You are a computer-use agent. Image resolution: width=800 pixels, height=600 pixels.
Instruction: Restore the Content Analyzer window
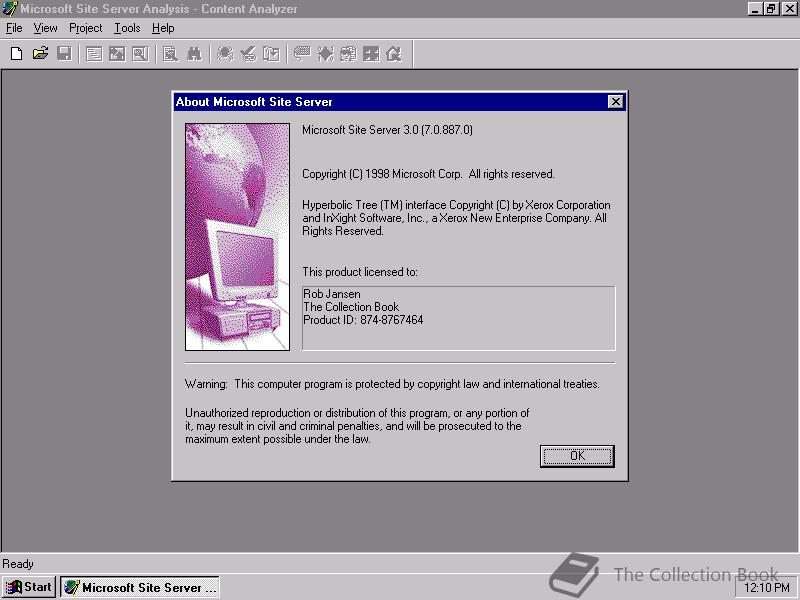pos(771,9)
